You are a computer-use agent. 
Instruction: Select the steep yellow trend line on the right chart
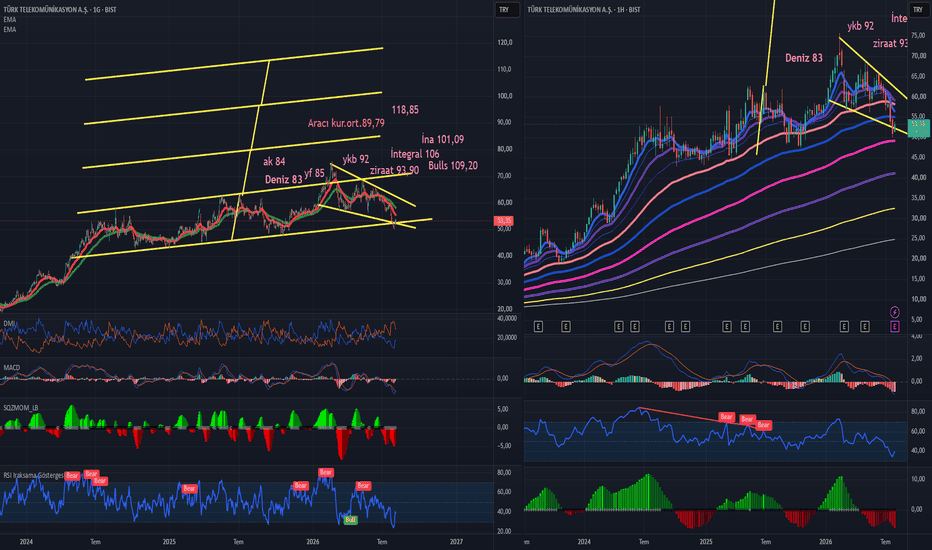click(x=766, y=77)
